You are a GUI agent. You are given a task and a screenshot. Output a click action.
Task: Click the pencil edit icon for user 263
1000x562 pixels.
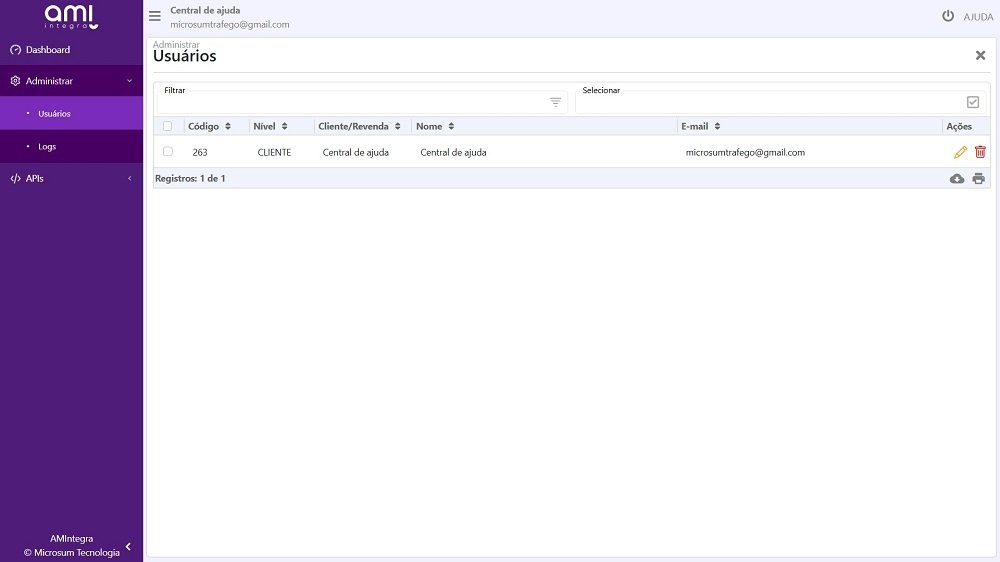coord(960,152)
